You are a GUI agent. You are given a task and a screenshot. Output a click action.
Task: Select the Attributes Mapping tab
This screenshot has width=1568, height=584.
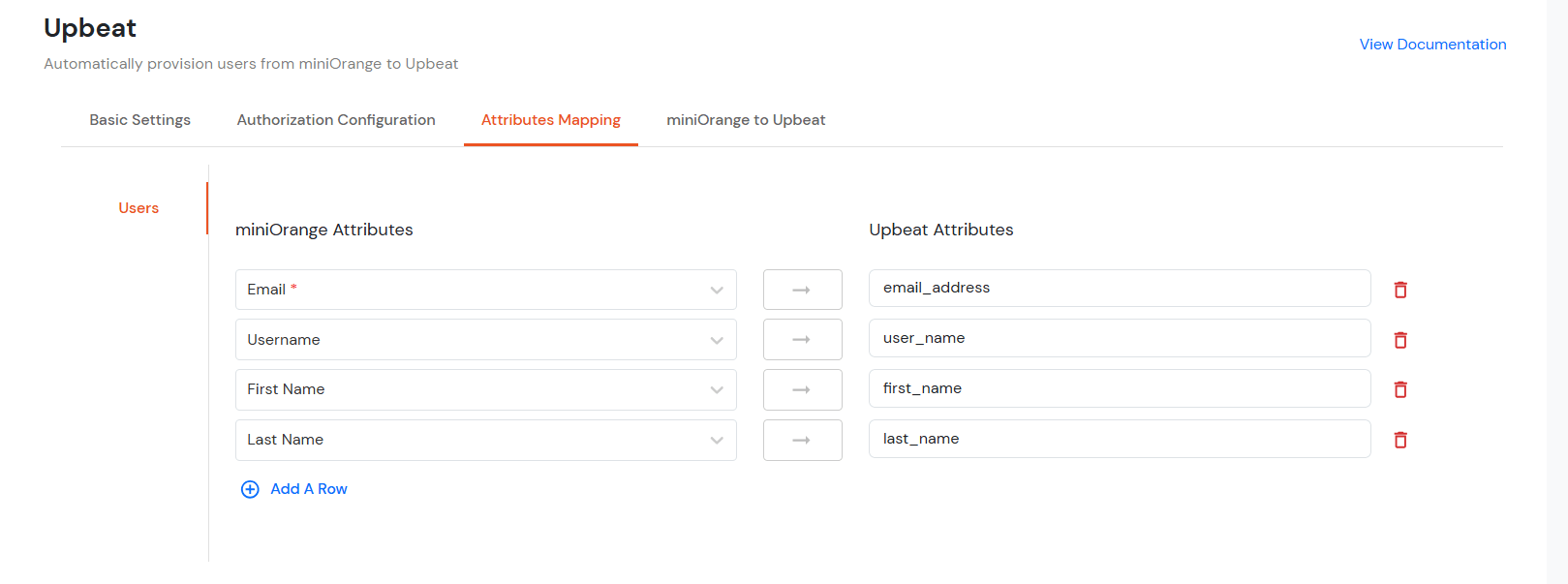pyautogui.click(x=551, y=120)
